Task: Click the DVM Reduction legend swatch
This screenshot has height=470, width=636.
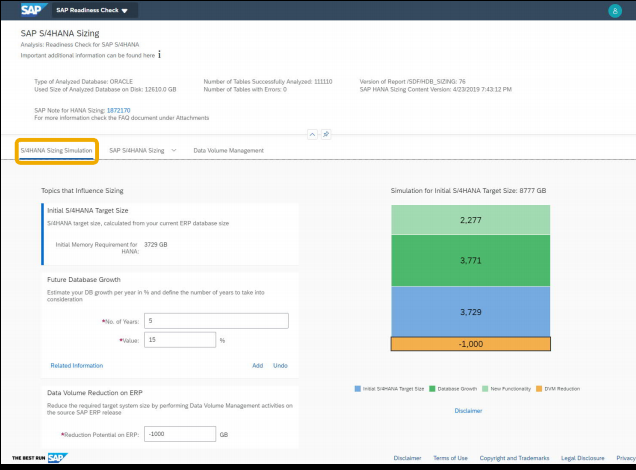Action: (x=539, y=388)
